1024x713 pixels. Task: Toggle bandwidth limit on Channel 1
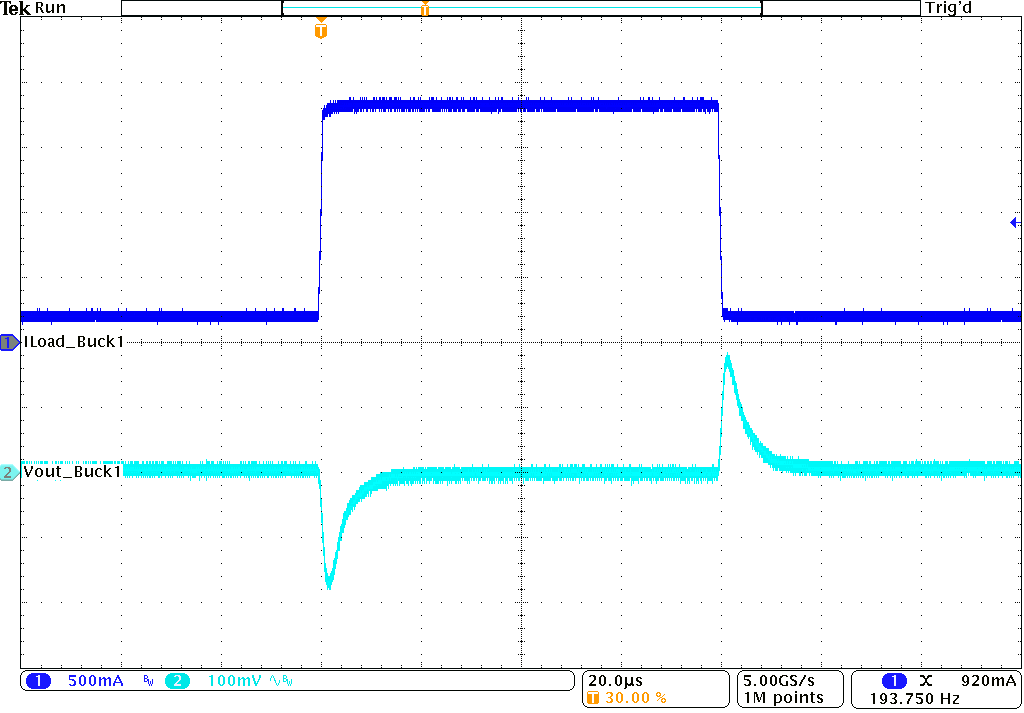click(x=146, y=680)
